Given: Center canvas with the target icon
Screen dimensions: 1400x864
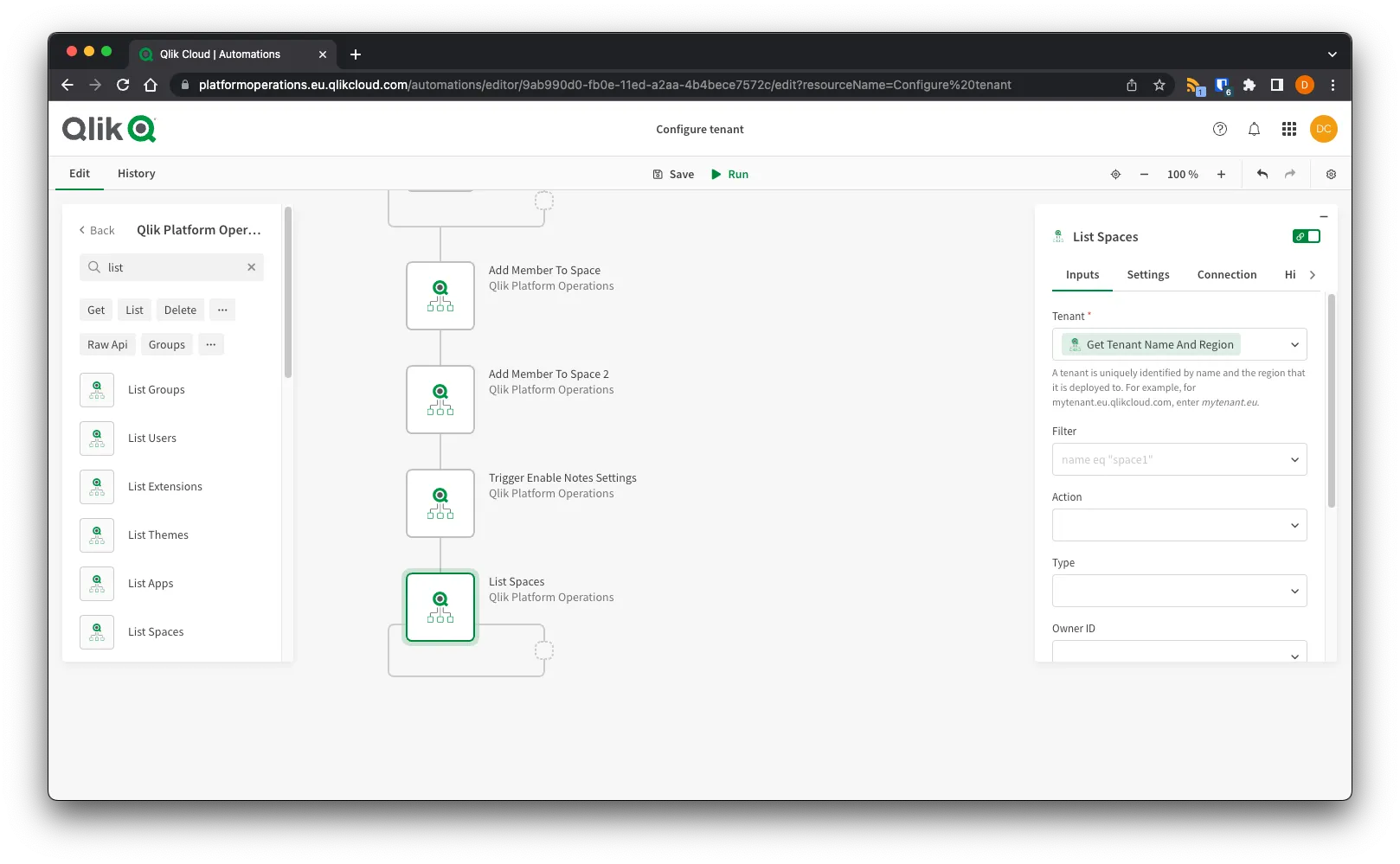Looking at the screenshot, I should pyautogui.click(x=1115, y=174).
